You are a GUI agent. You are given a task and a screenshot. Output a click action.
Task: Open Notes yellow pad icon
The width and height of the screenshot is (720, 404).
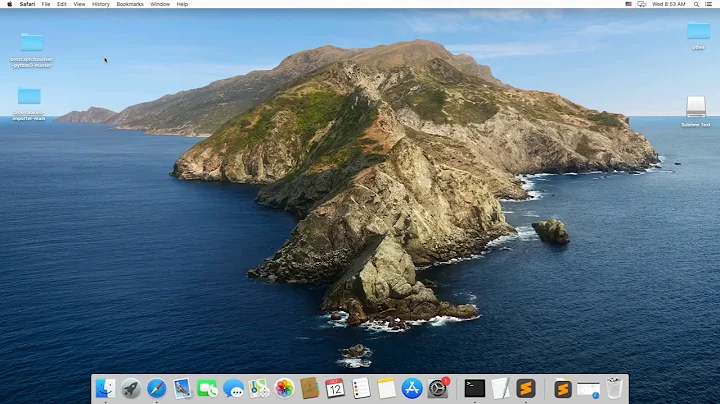tap(387, 388)
